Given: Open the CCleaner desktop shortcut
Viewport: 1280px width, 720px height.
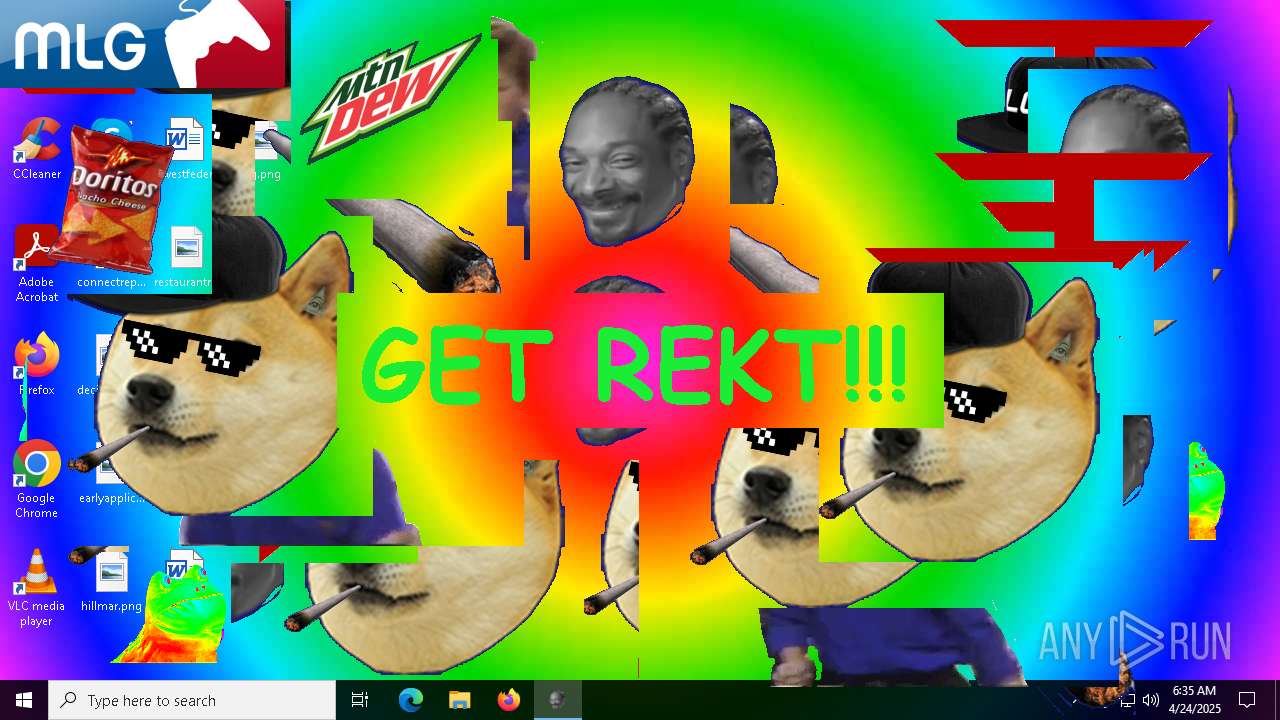Looking at the screenshot, I should [37, 150].
